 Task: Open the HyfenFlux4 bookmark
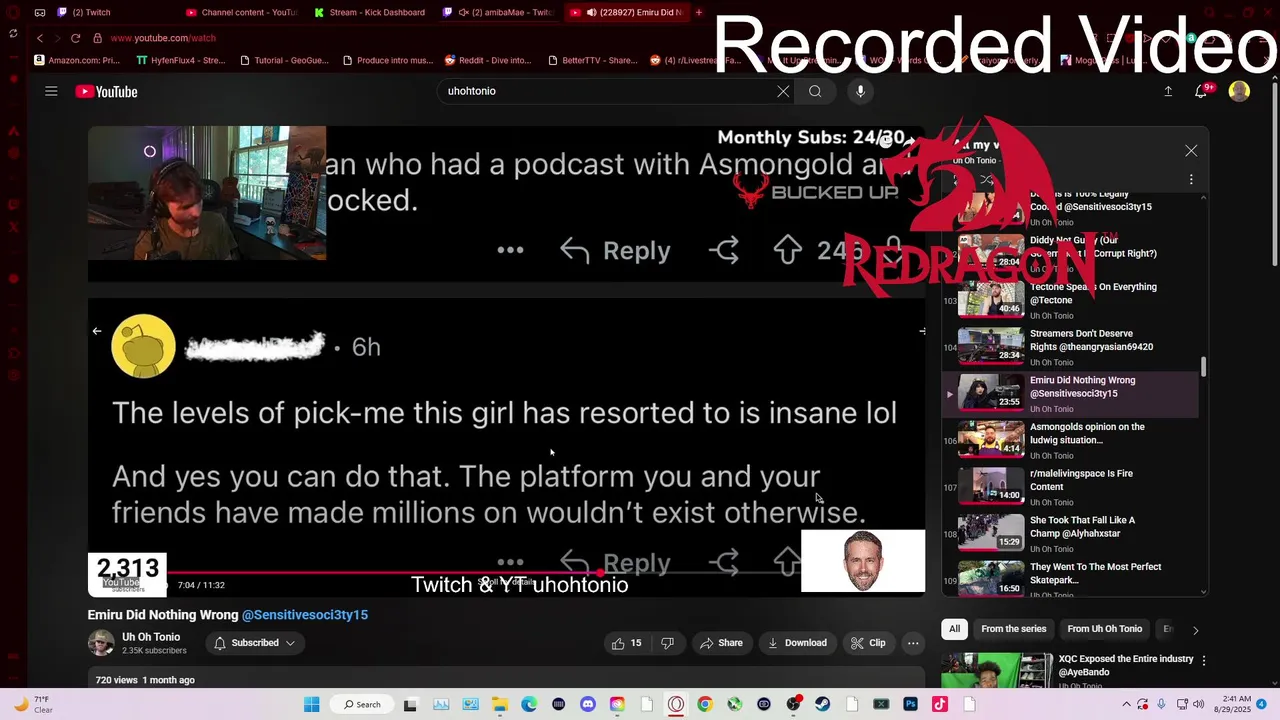[x=181, y=60]
